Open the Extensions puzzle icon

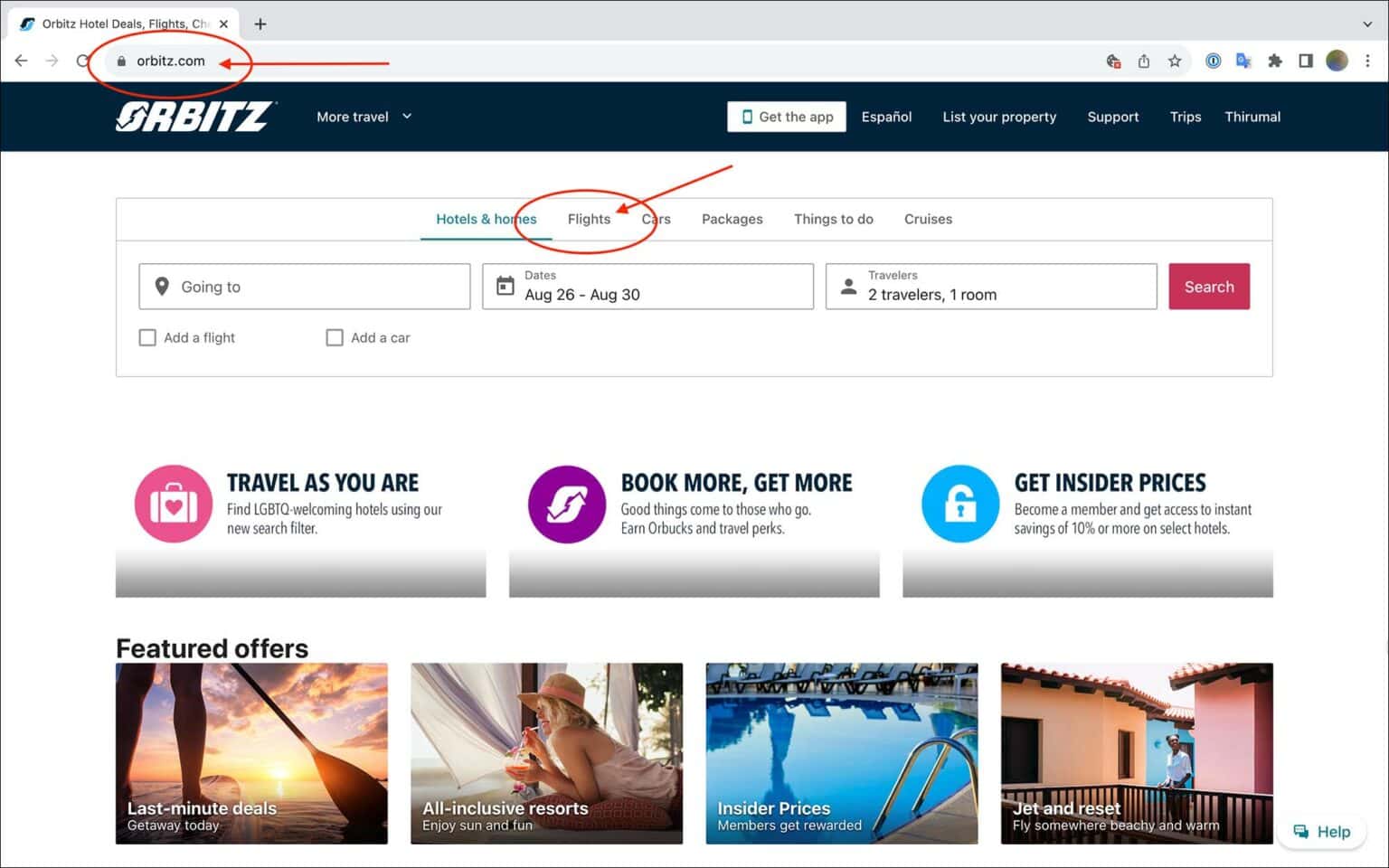point(1275,61)
